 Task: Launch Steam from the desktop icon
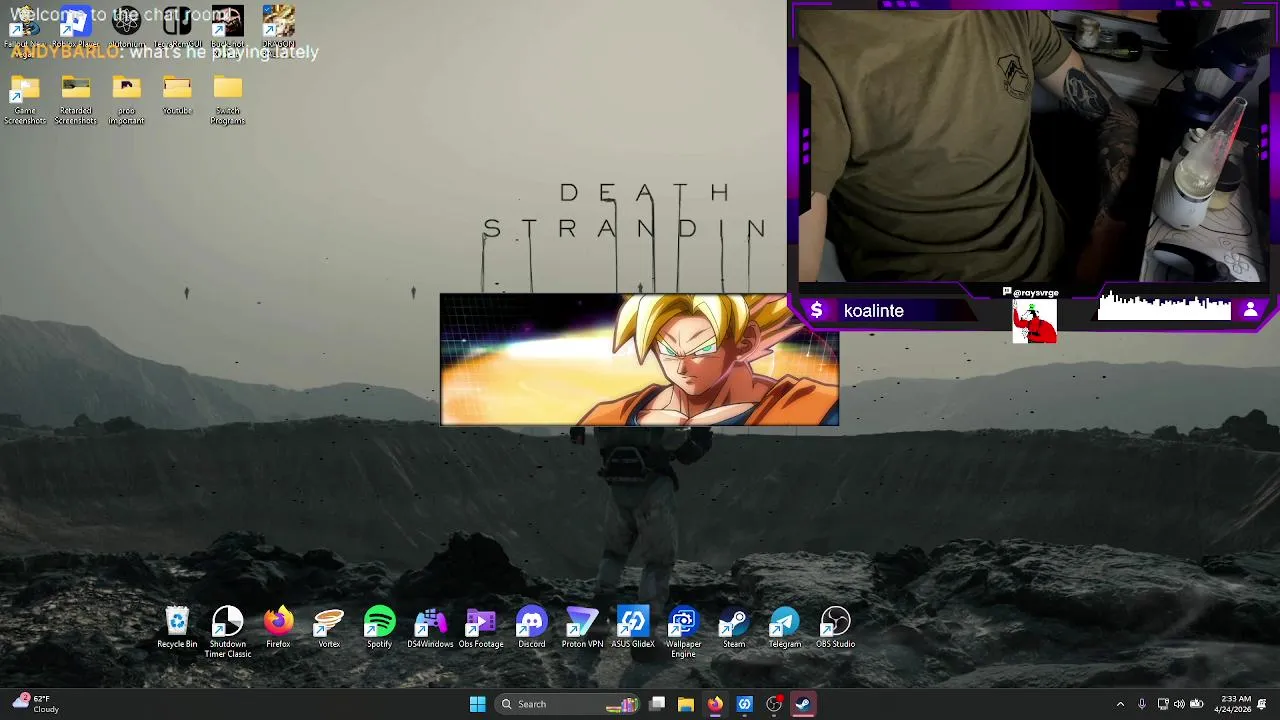[x=734, y=628]
